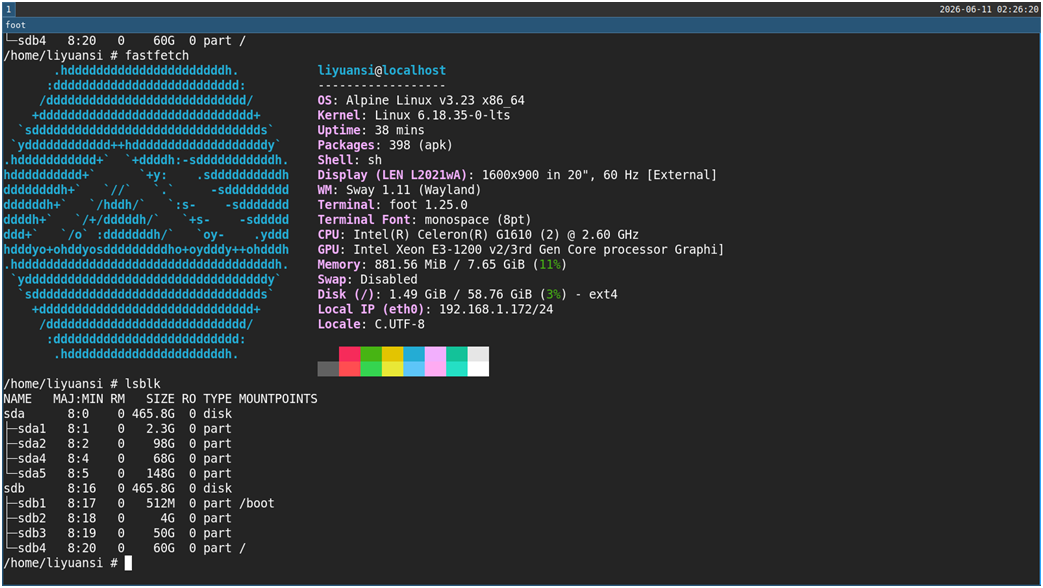The image size is (1043, 588).
Task: Select the 'Swap: Disabled' line
Action: coord(367,279)
